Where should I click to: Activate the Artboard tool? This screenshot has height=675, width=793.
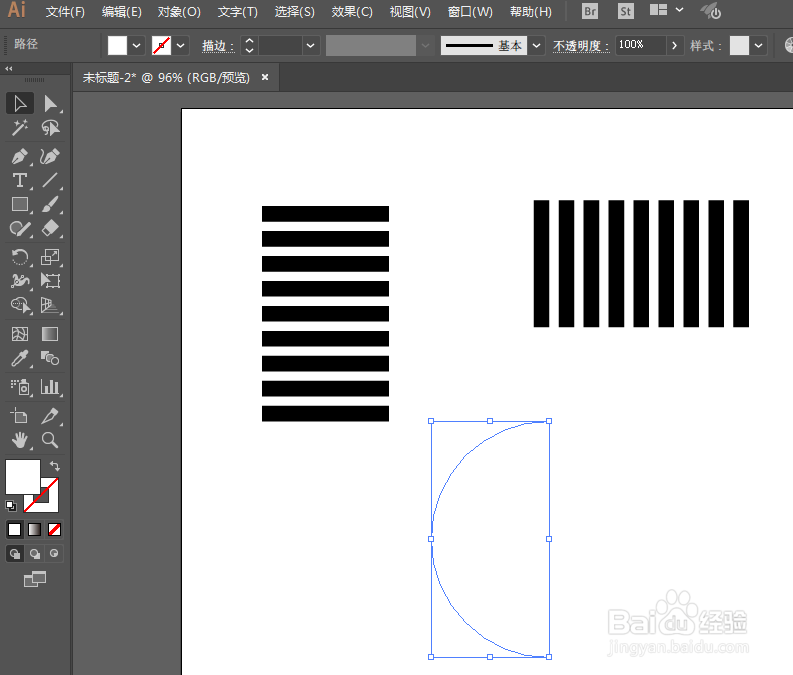tap(20, 416)
